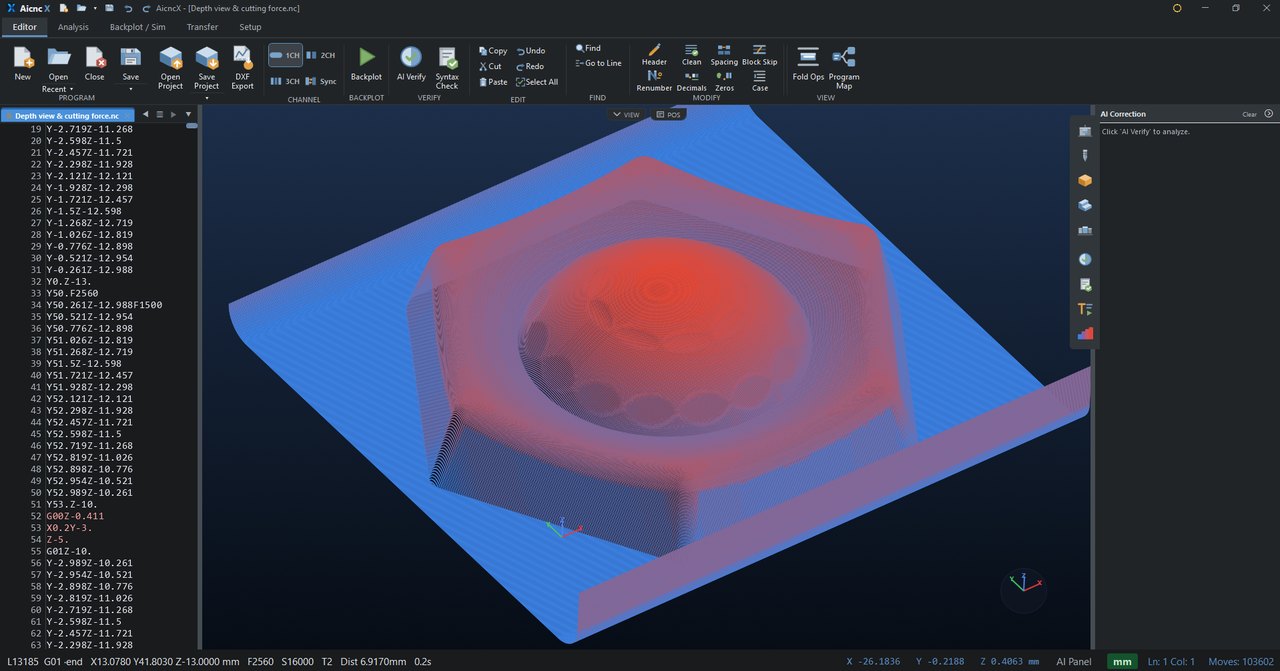The image size is (1280, 671).
Task: Open the Setup ribbon tab
Action: [x=250, y=27]
